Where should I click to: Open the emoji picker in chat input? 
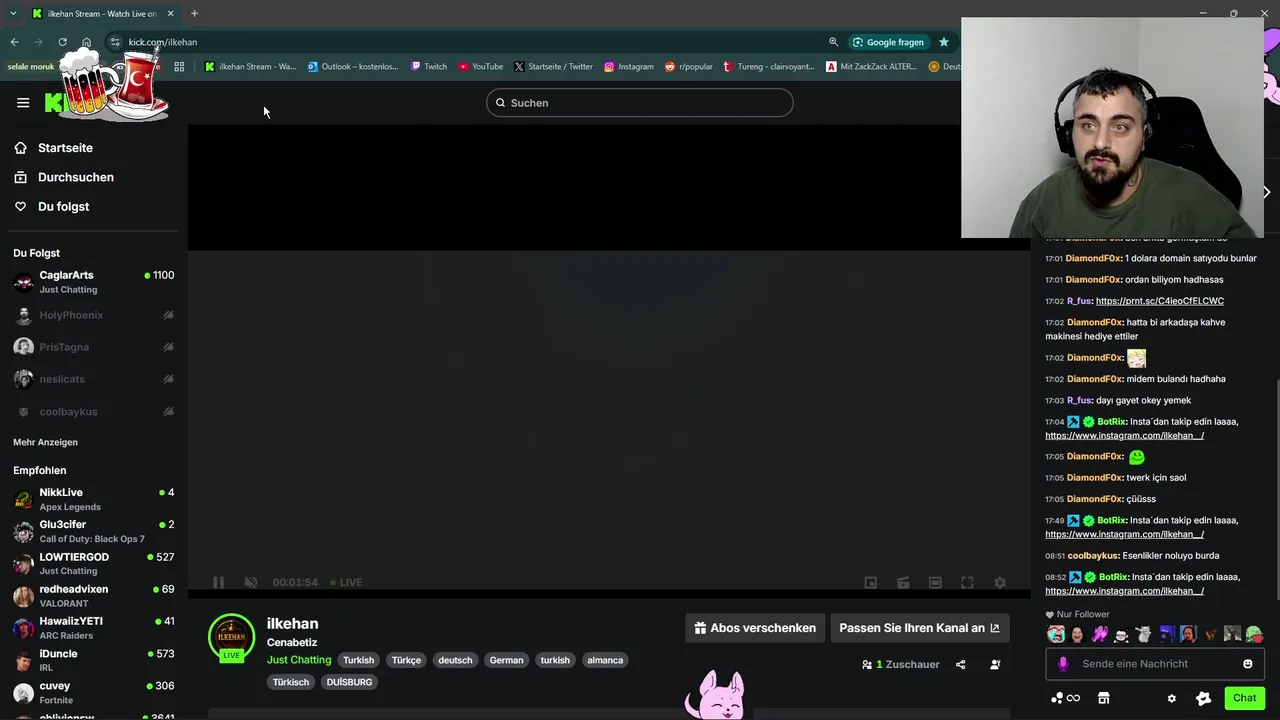[x=1247, y=664]
